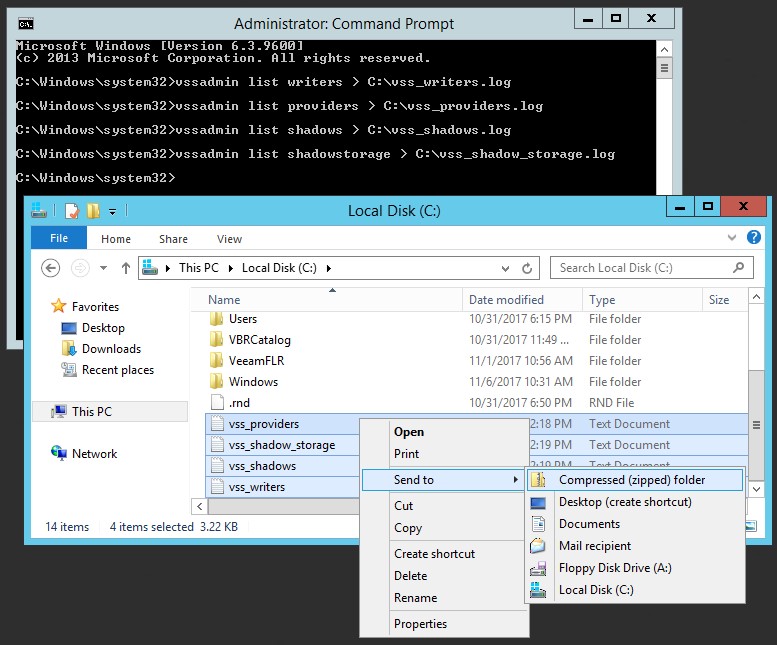The width and height of the screenshot is (777, 645).
Task: Click the search magnifier icon
Action: [738, 268]
